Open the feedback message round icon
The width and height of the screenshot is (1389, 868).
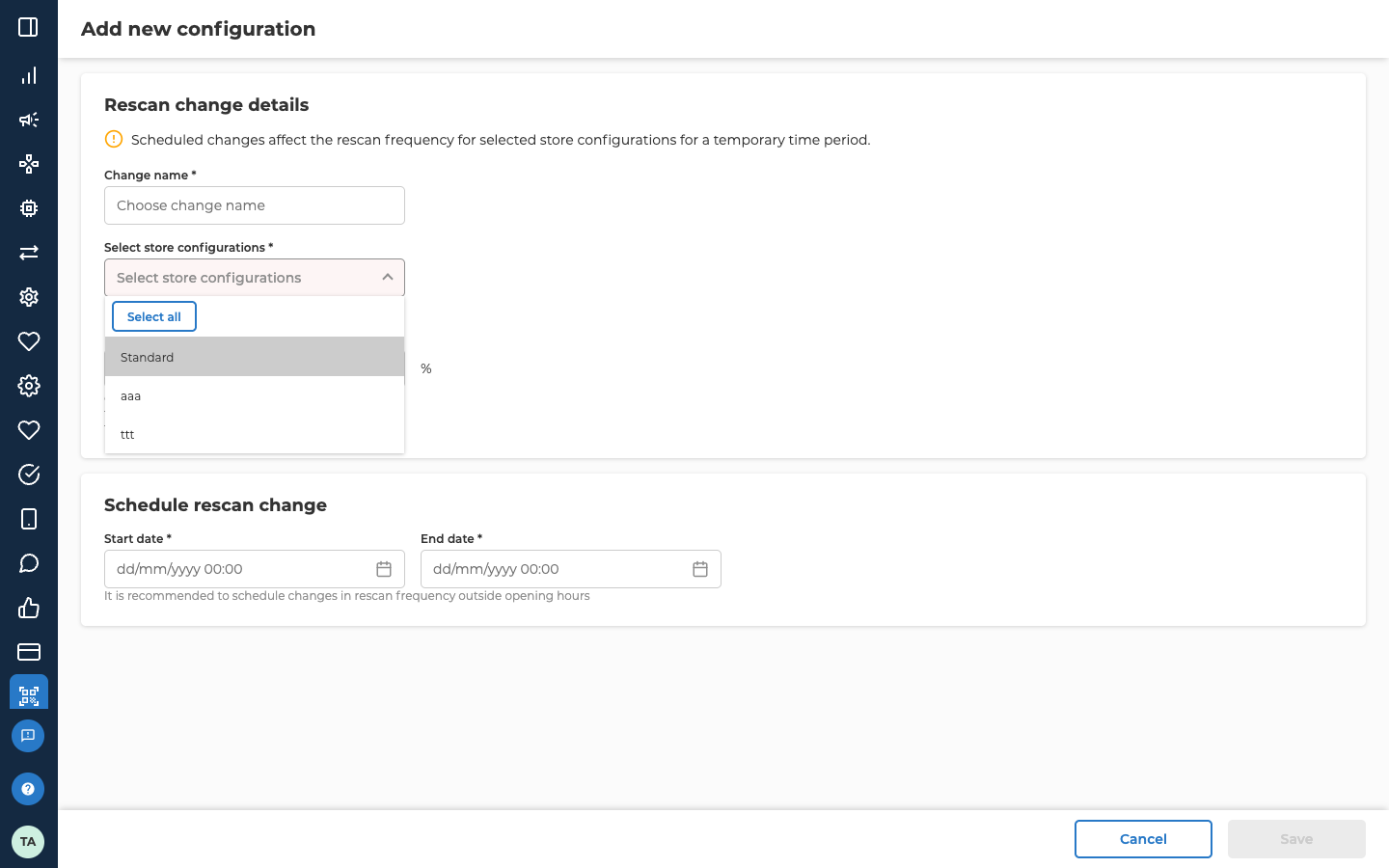pos(28,736)
